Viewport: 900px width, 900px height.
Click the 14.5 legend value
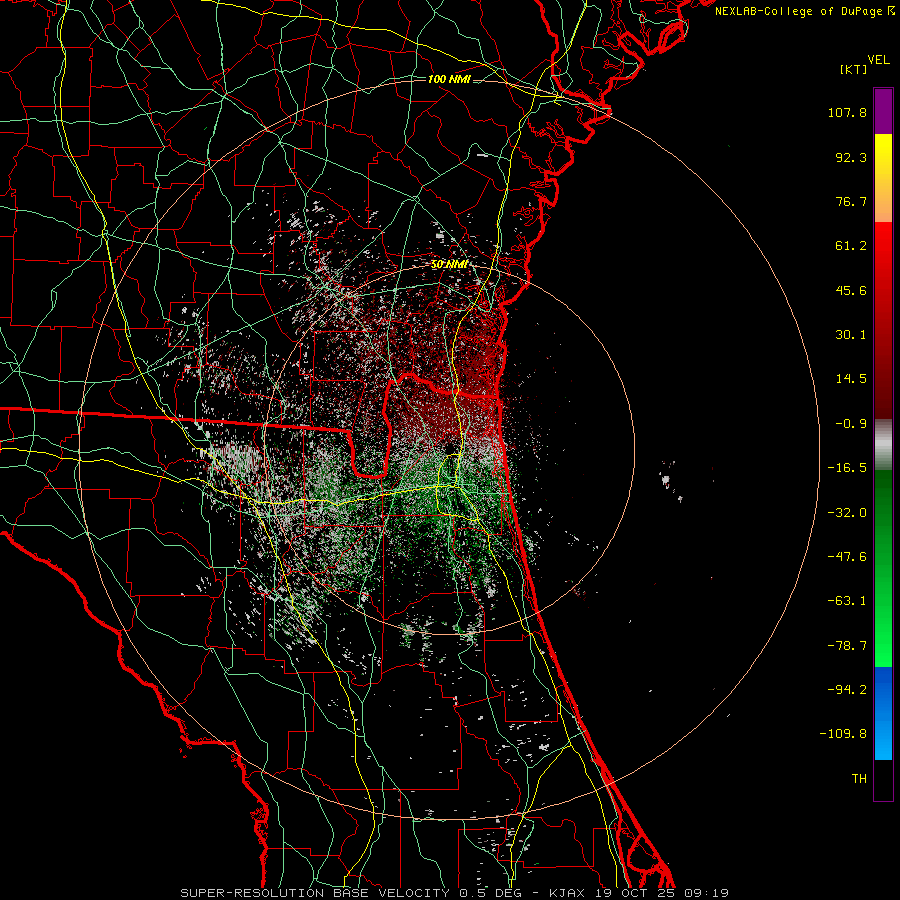[851, 379]
